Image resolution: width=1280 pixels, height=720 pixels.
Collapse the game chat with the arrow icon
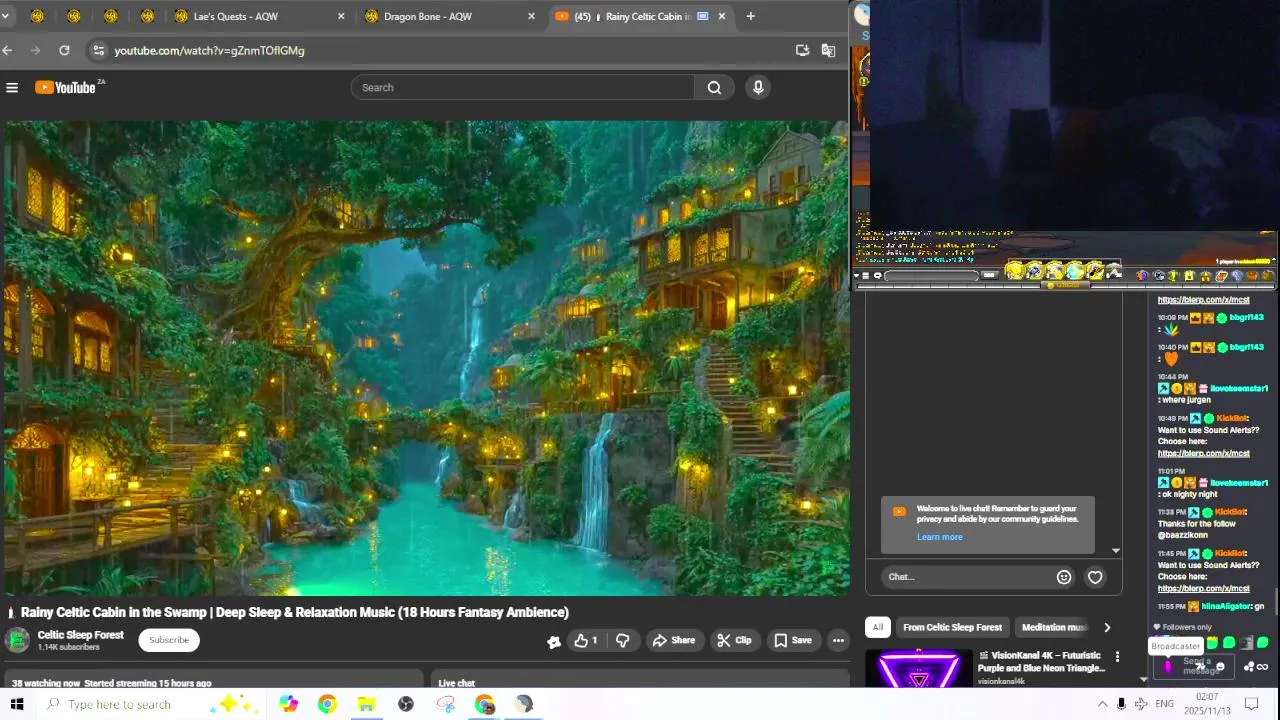(857, 276)
